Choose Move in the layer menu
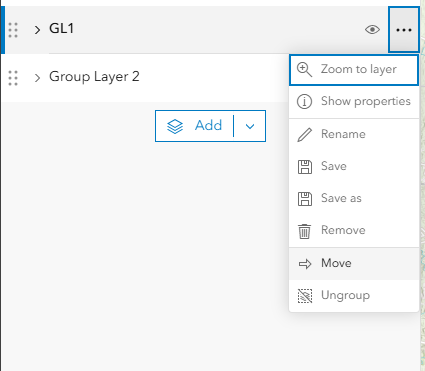The height and width of the screenshot is (371, 425). coord(354,263)
